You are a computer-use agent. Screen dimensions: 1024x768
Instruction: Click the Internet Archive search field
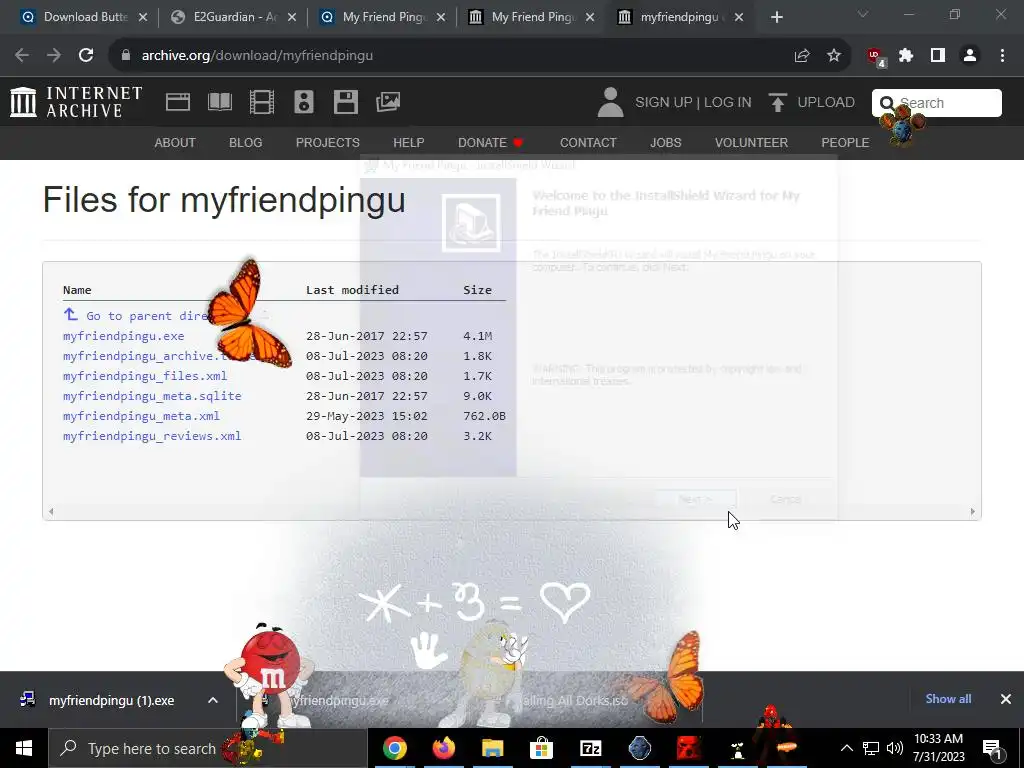coord(936,103)
